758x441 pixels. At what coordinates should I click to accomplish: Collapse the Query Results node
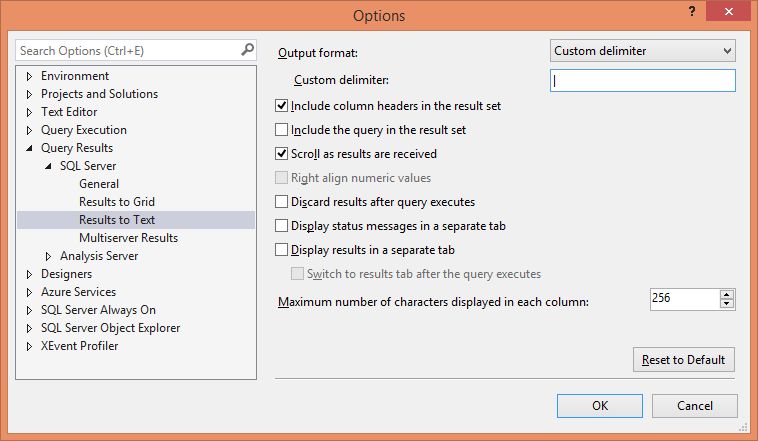29,148
